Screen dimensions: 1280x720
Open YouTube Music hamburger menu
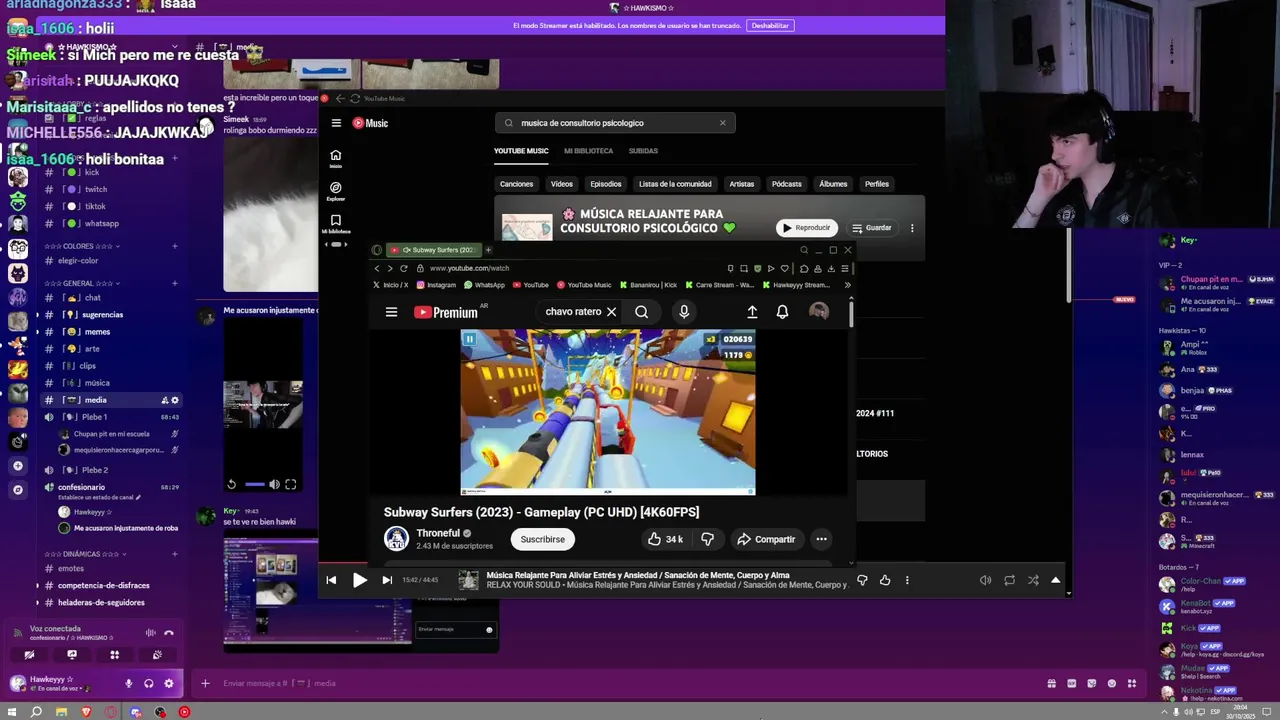pos(336,123)
